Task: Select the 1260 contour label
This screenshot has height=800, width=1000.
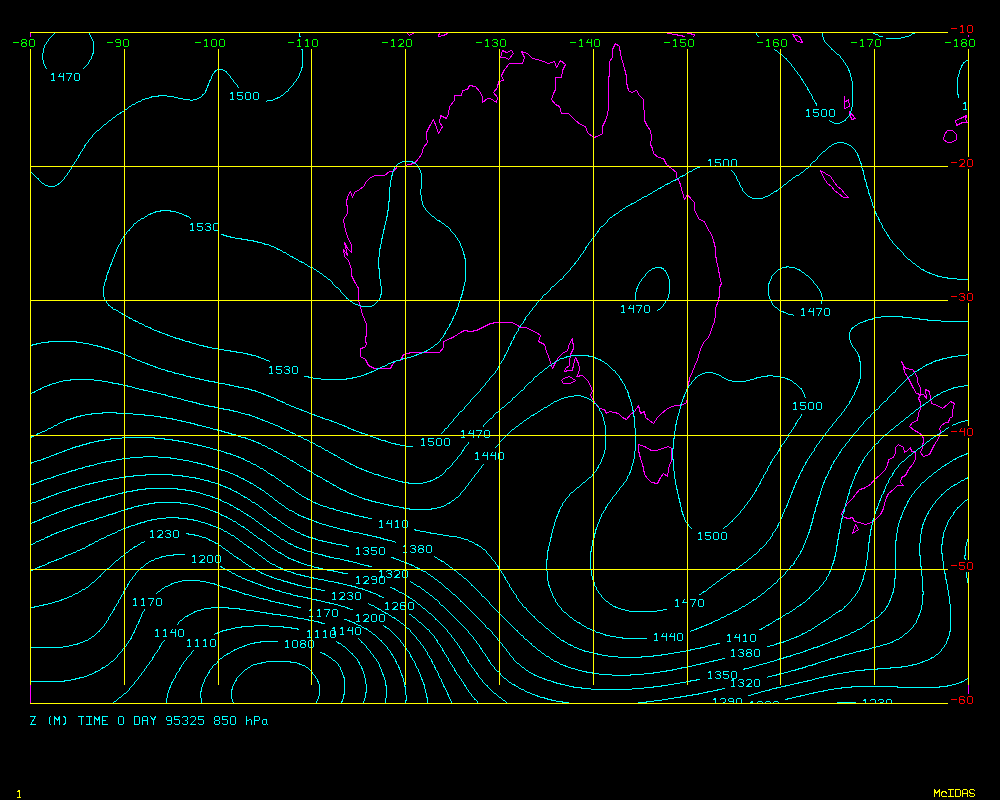Action: [399, 606]
